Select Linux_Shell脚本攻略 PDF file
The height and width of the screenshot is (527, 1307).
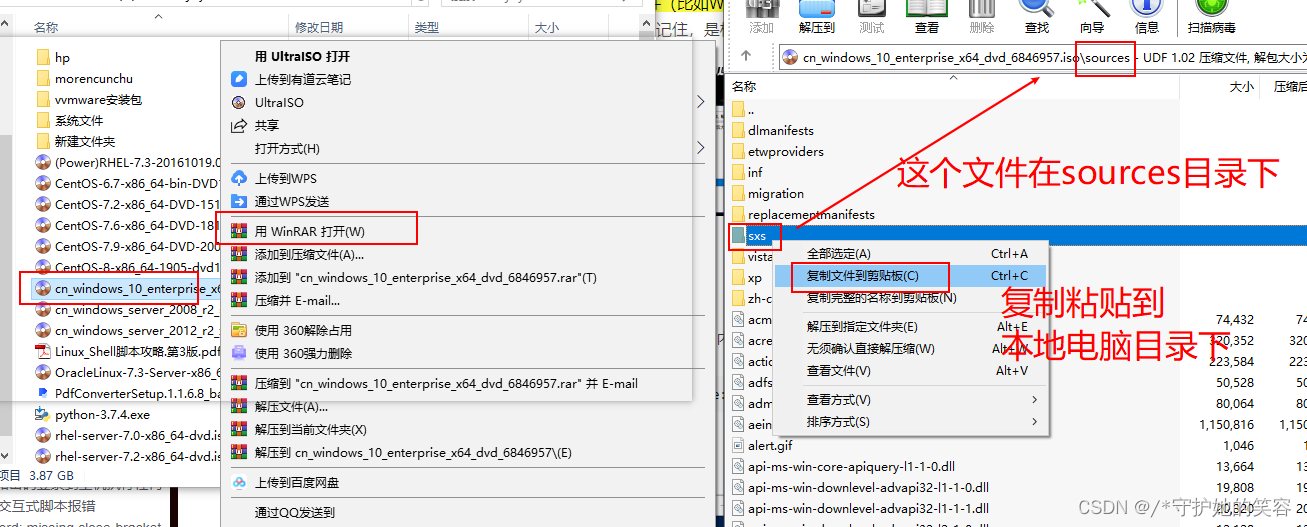127,351
